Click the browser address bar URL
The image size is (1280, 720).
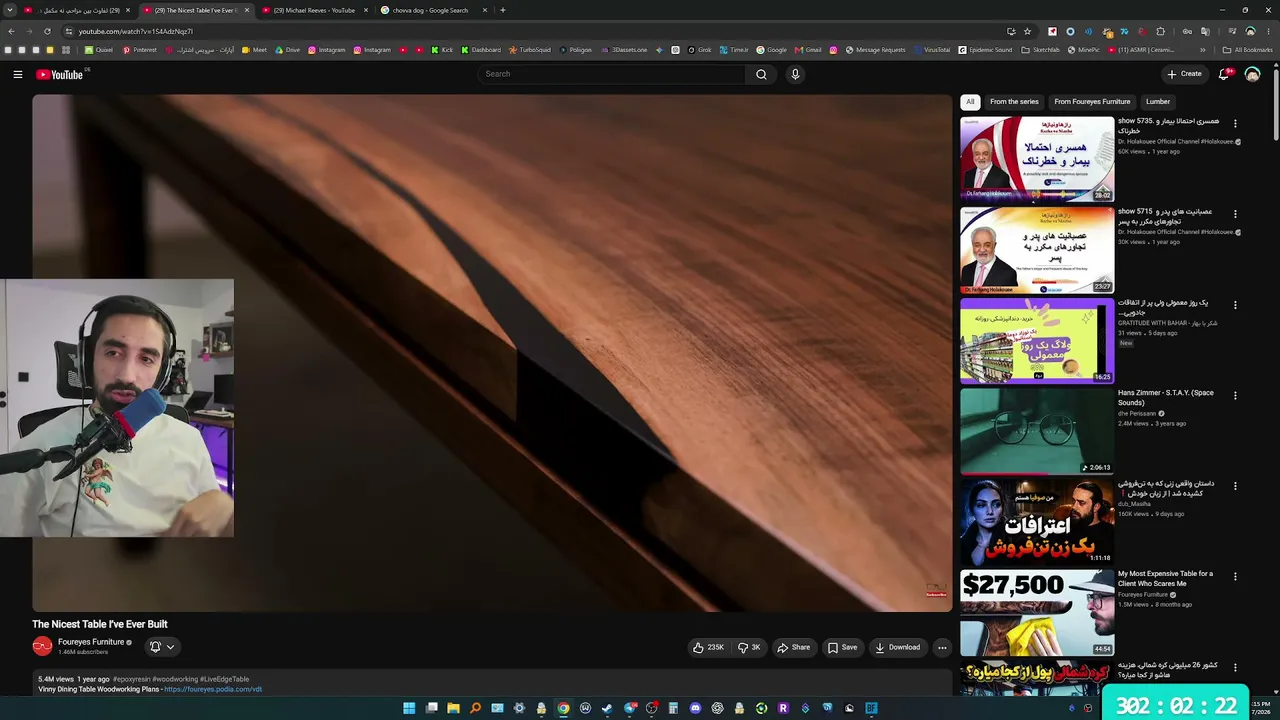pyautogui.click(x=136, y=31)
